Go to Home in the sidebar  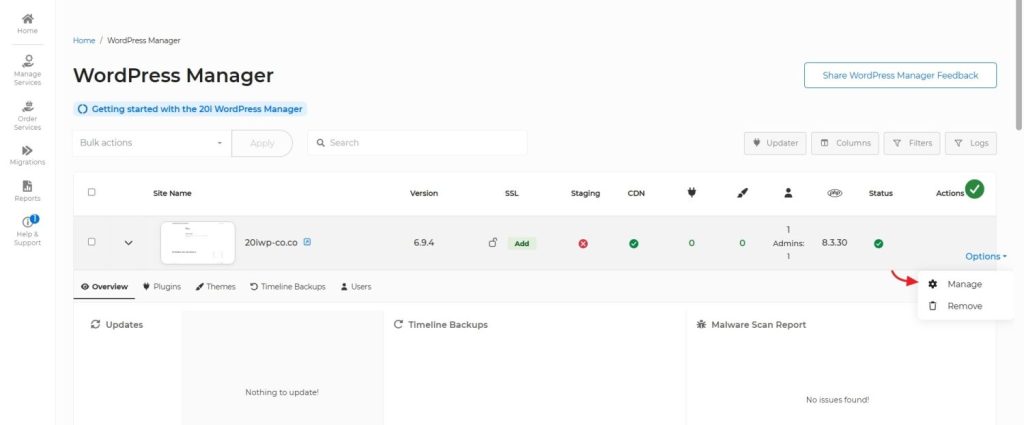point(27,24)
